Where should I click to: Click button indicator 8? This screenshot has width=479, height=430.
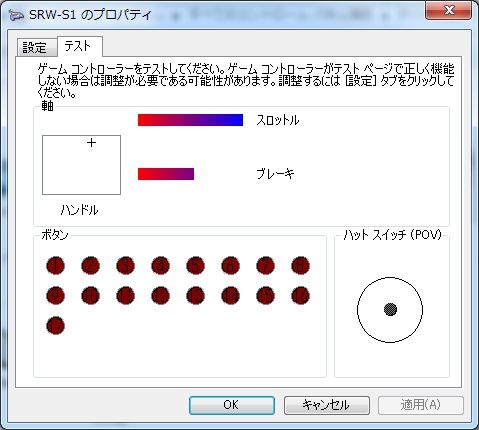(x=300, y=266)
